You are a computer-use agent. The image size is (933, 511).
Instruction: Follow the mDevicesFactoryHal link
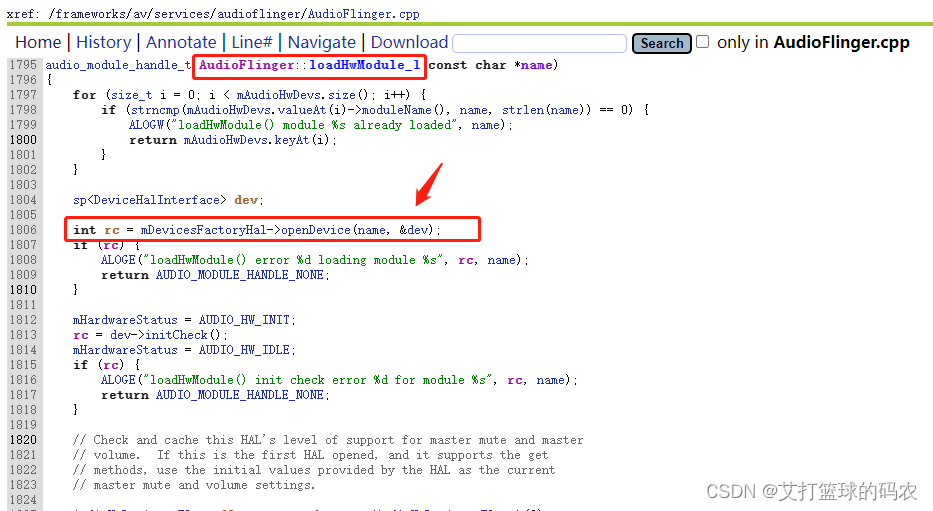203,230
